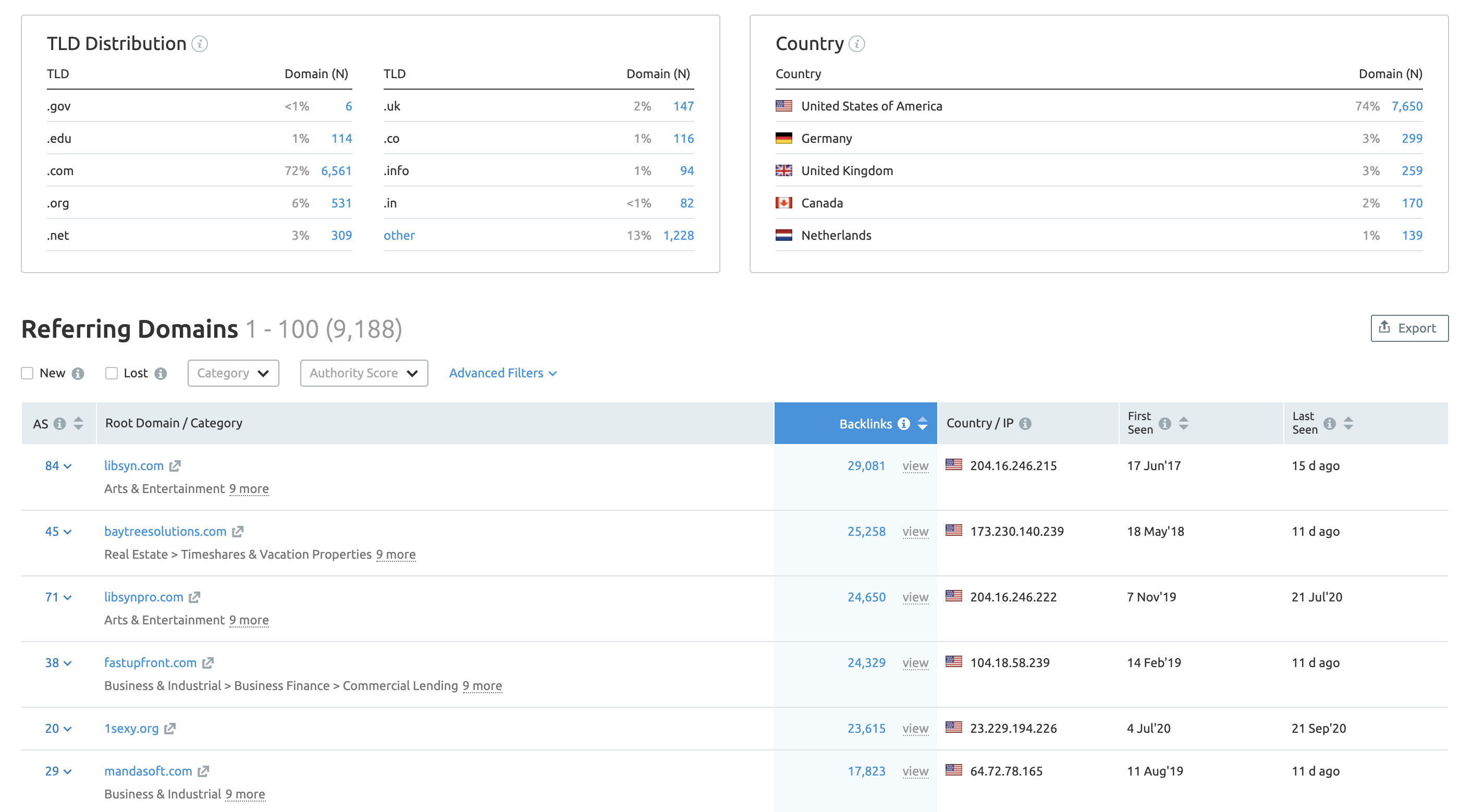This screenshot has height=812, width=1472.
Task: Click the other TLD category link
Action: point(399,235)
